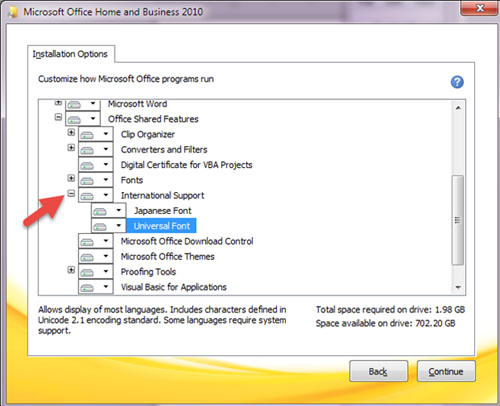Select the Office Shared Features item
Screen dimensions: 500x406
click(x=153, y=119)
